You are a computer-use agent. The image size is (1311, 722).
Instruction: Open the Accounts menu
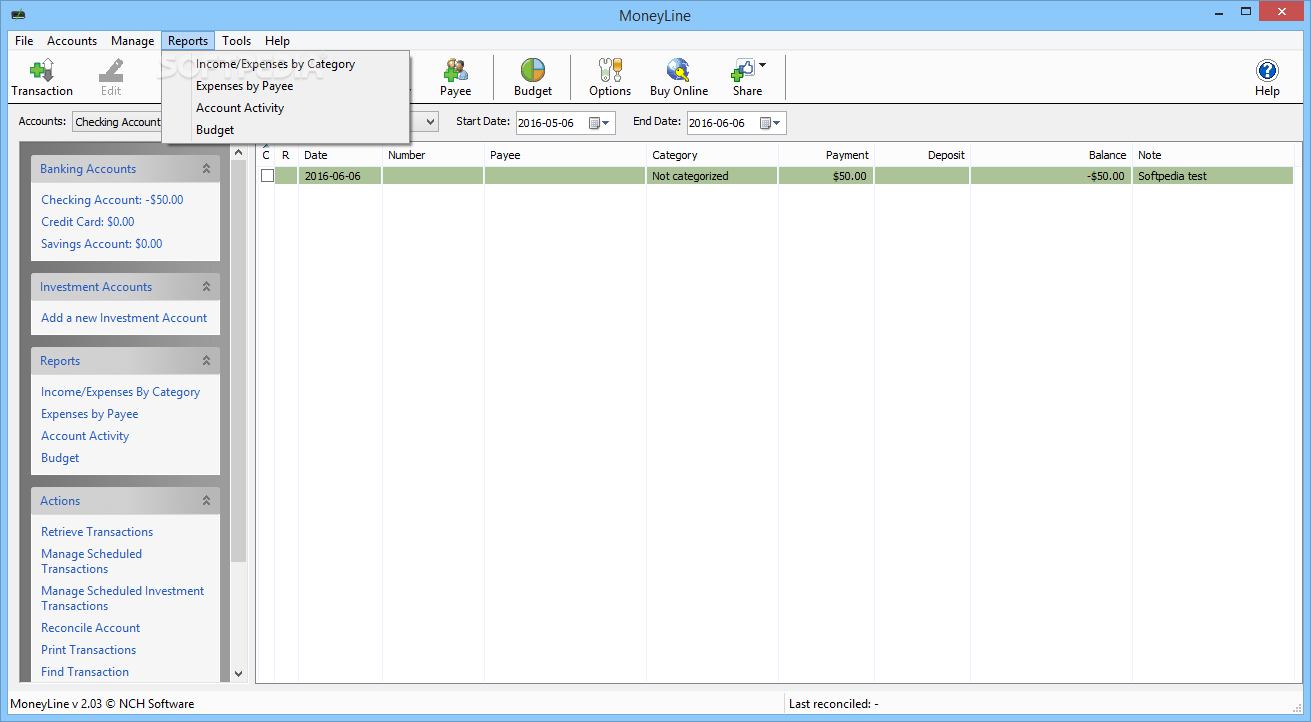coord(72,41)
